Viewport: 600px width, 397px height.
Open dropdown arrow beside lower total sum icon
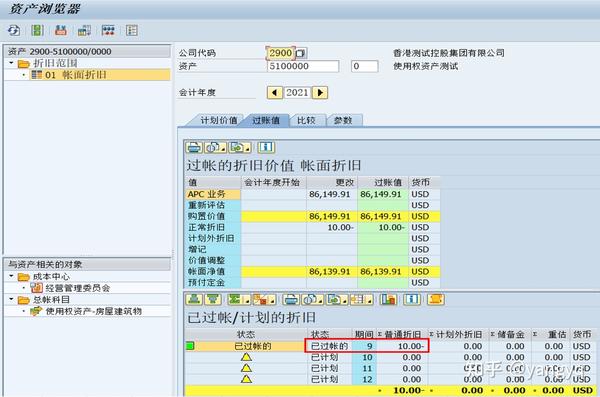246,301
